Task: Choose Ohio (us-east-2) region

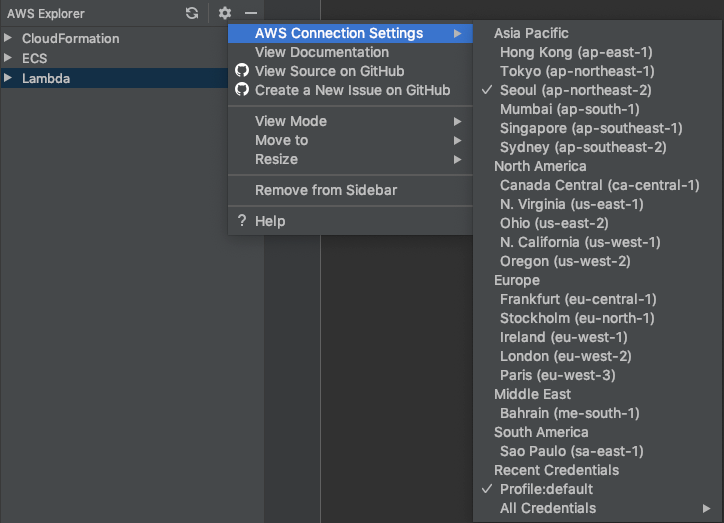Action: 598,223
